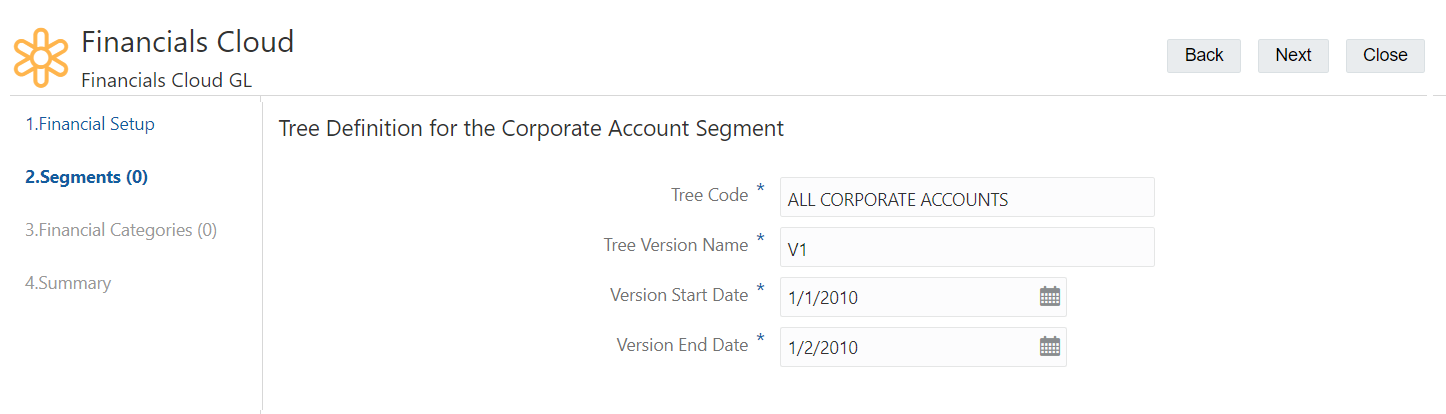
Task: Click into the Tree Version Name field
Action: point(966,247)
